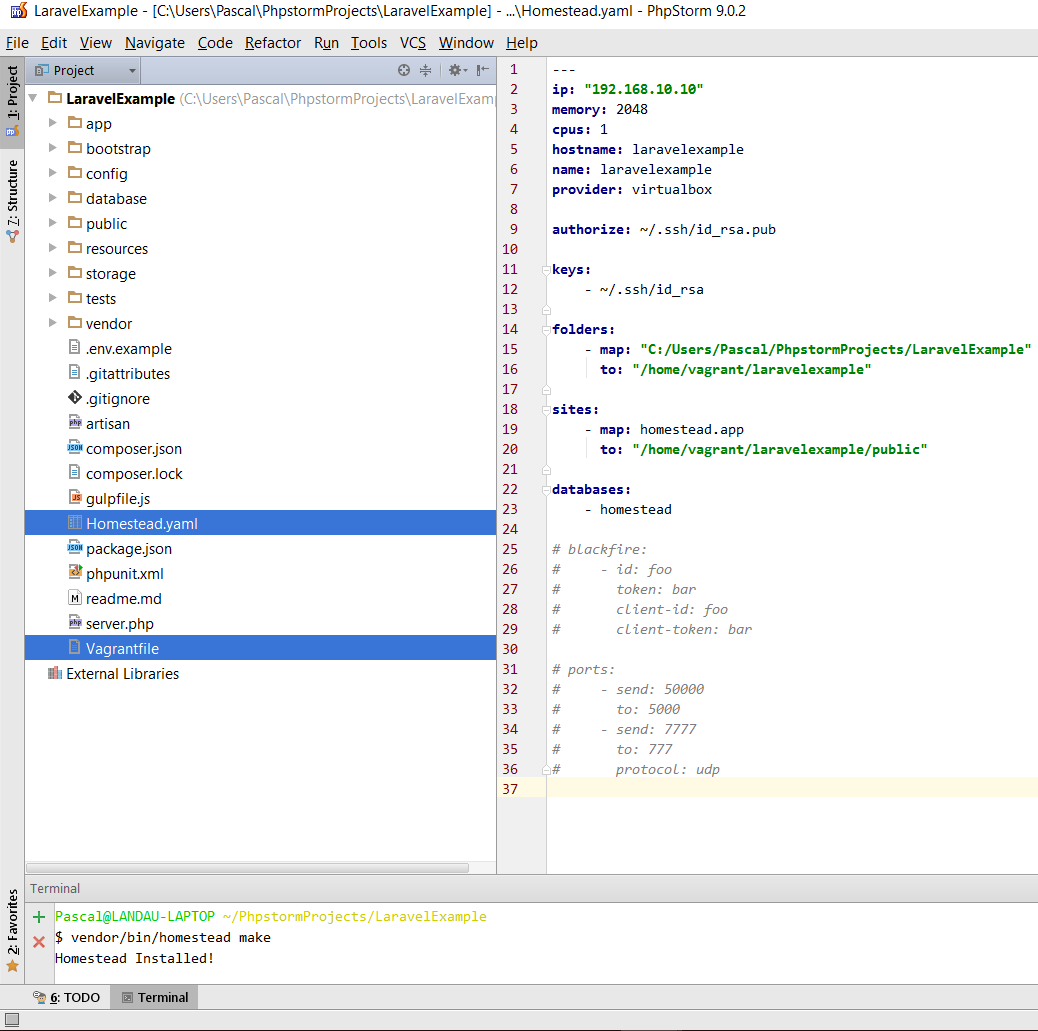Click the ip value "192.168.10.10"
This screenshot has height=1031, width=1038.
[643, 89]
